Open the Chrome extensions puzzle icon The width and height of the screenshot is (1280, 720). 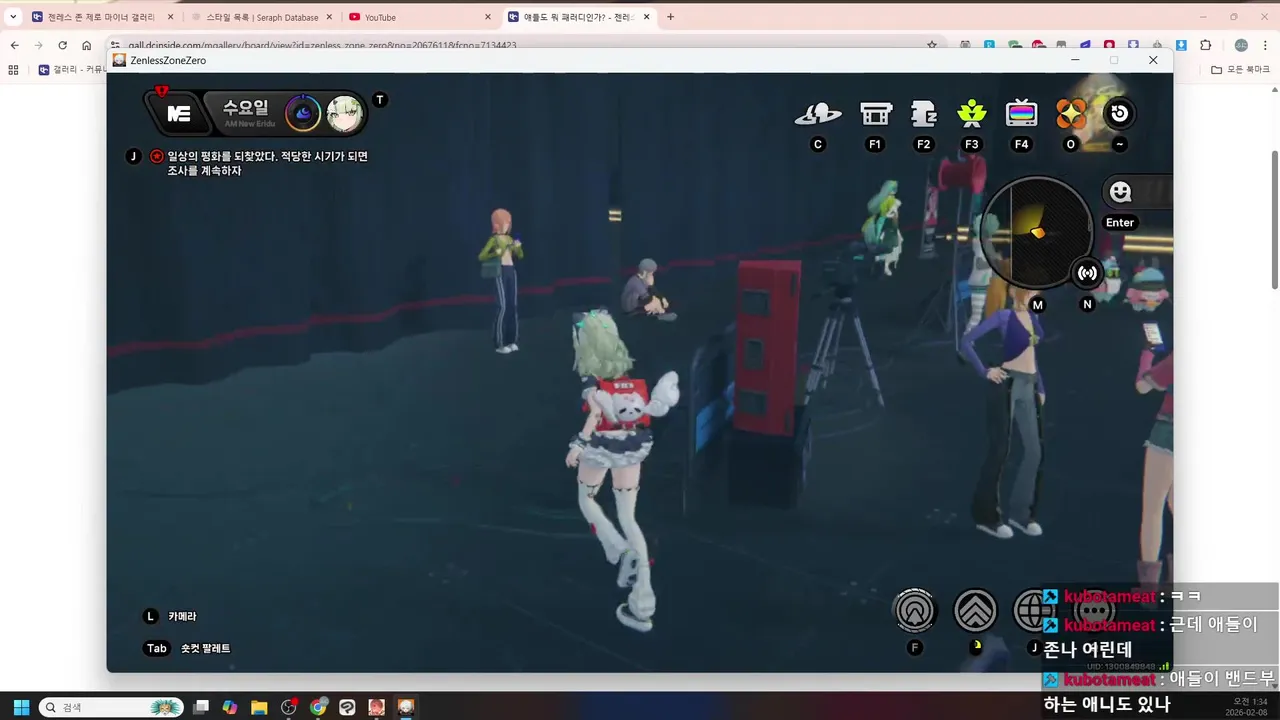(1205, 45)
